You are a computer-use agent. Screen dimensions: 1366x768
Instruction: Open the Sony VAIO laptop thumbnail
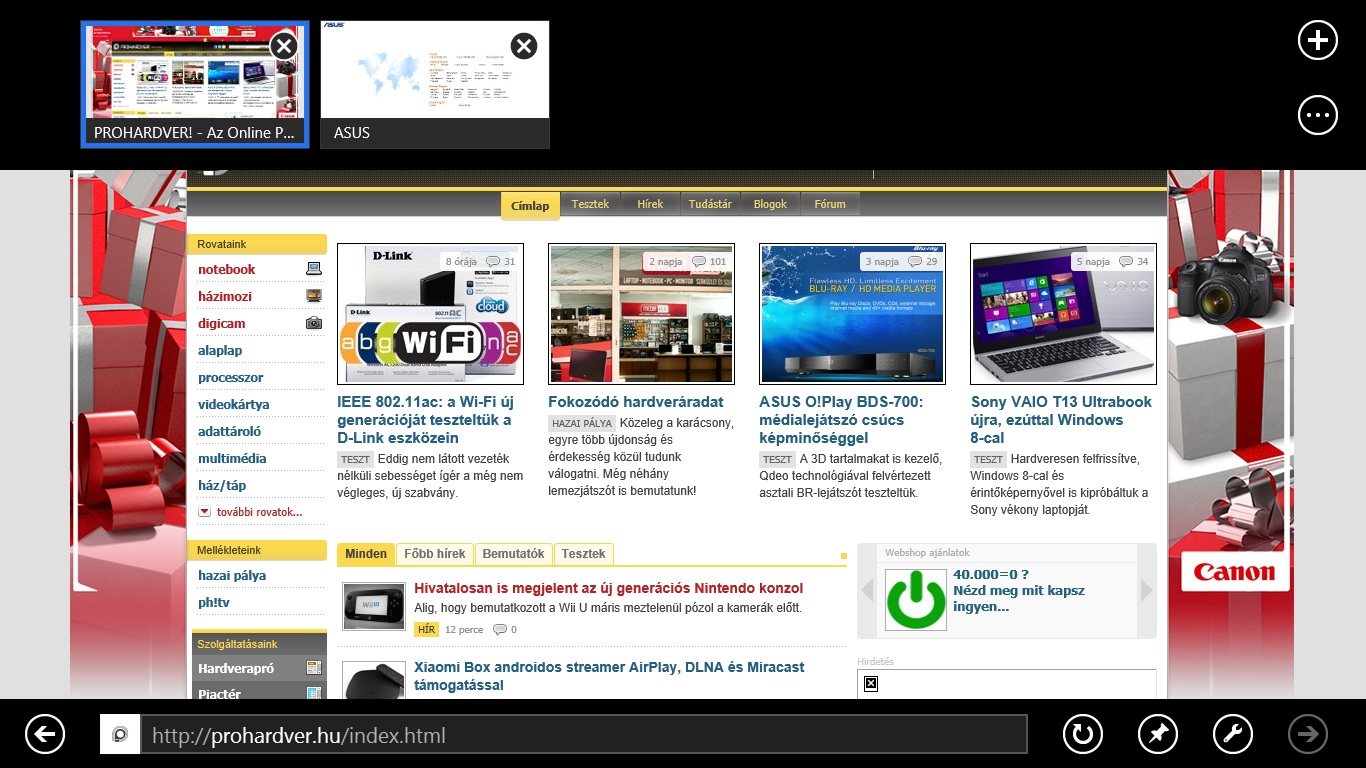point(1063,314)
